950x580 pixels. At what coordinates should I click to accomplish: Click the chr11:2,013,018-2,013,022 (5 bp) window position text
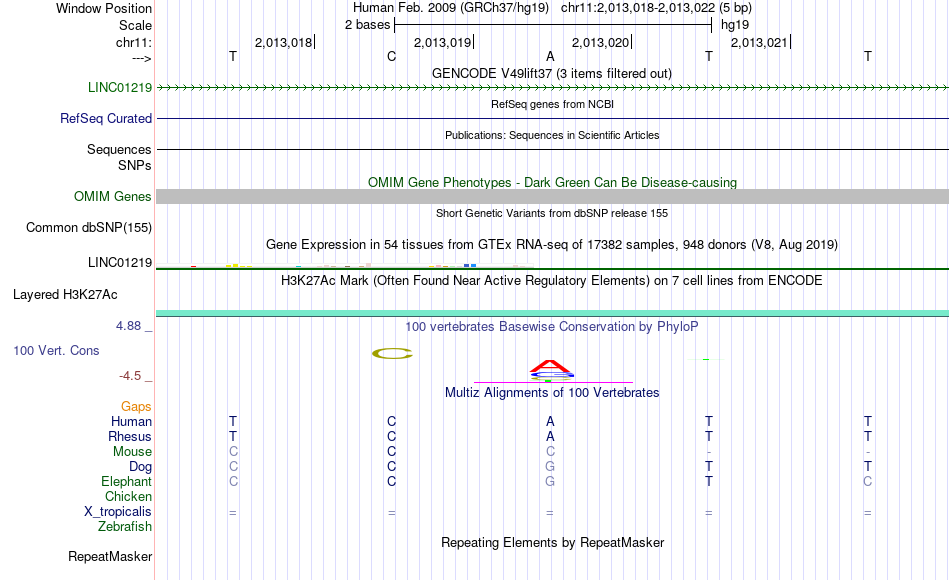tap(656, 8)
